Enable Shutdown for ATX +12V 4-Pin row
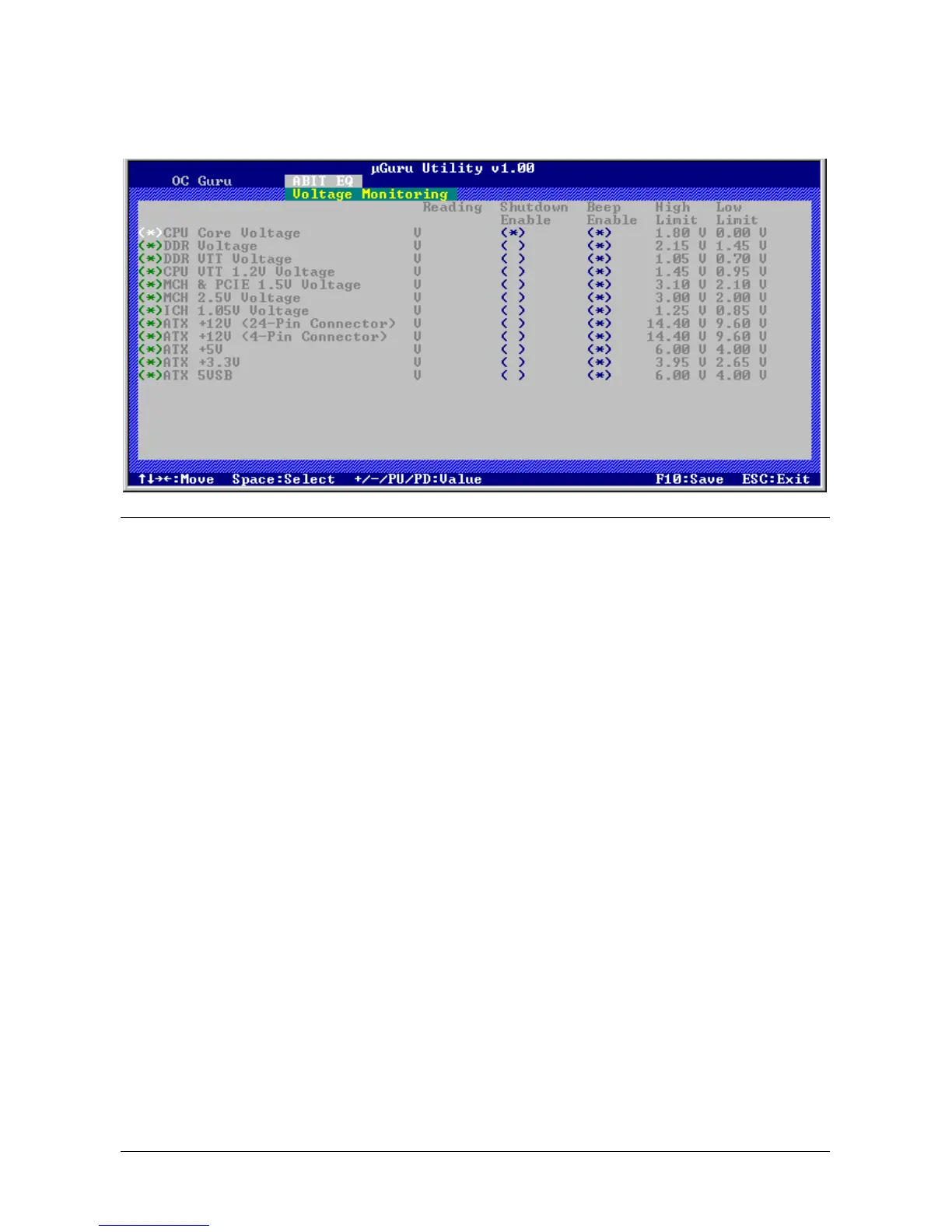952x1232 pixels. (x=513, y=337)
